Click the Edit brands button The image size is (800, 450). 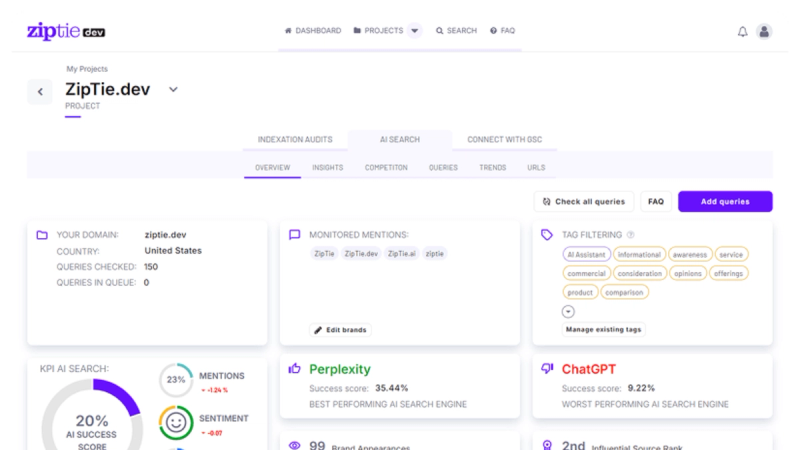click(x=340, y=330)
